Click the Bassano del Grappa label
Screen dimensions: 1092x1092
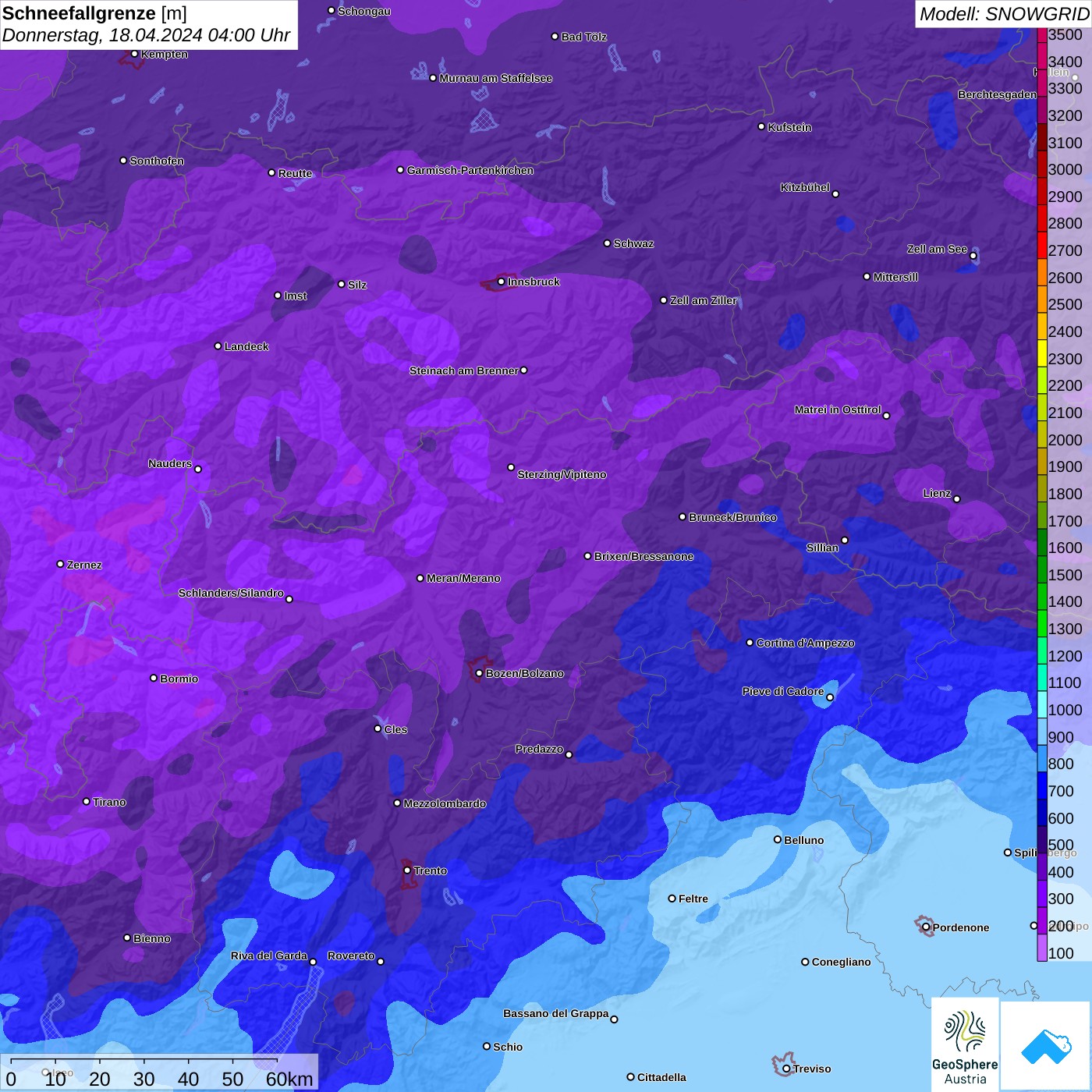tap(556, 1013)
